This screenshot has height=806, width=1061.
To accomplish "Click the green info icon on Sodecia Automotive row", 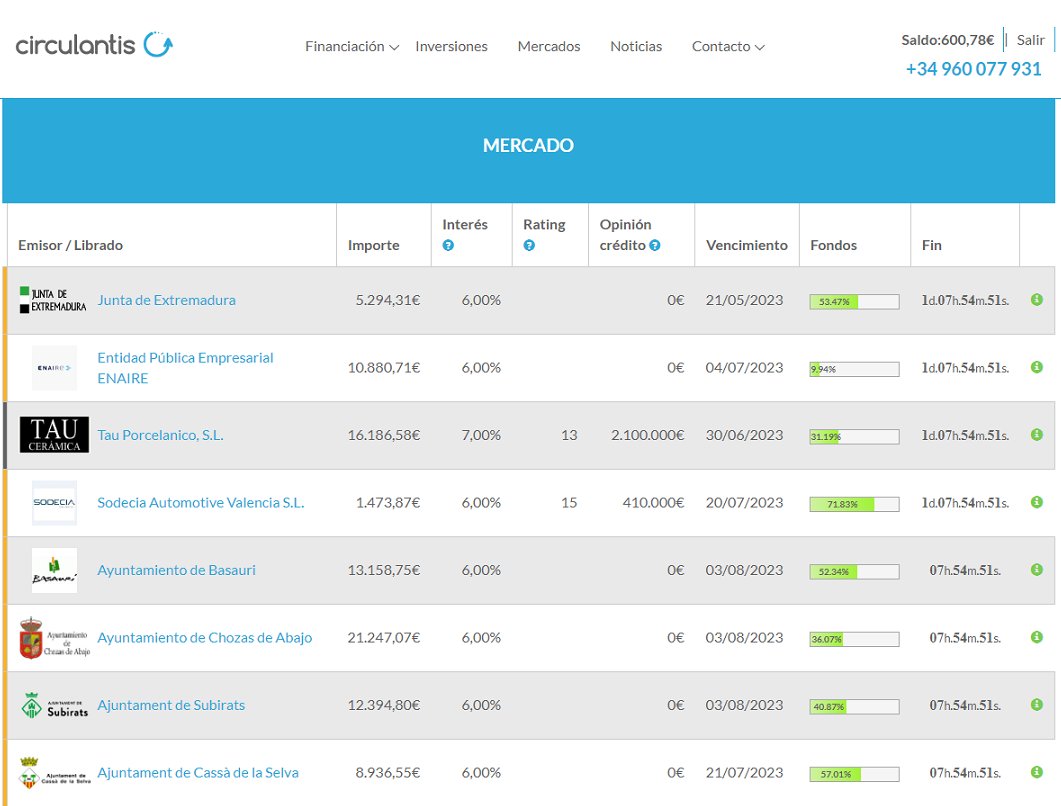I will 1036,502.
